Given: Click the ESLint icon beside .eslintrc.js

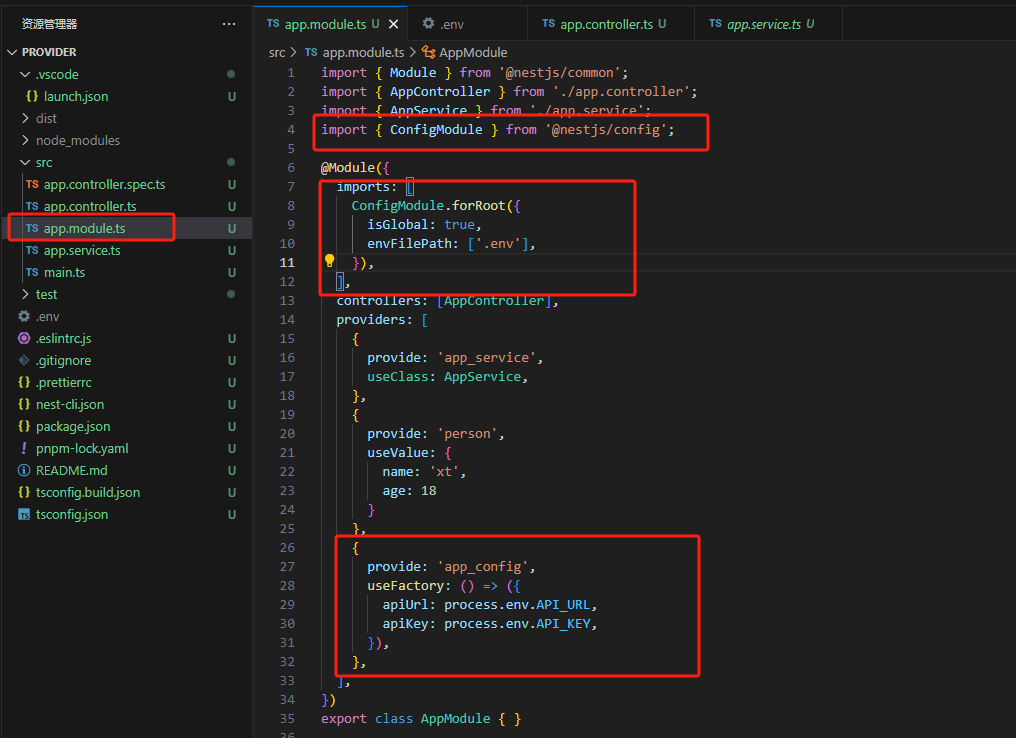Looking at the screenshot, I should (24, 338).
